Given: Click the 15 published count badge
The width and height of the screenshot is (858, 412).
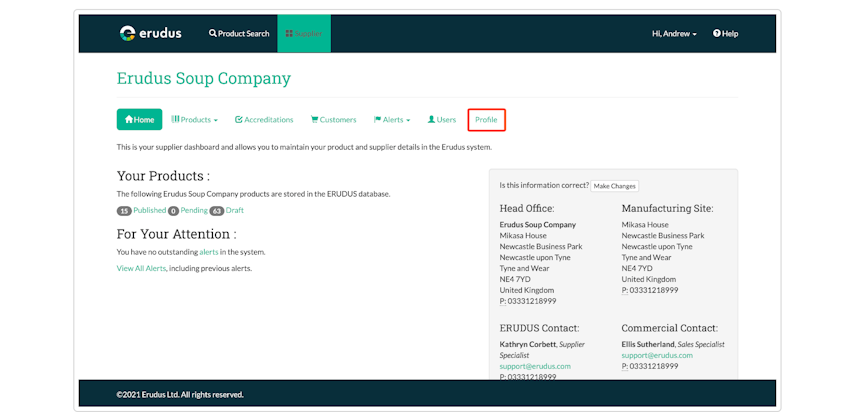Looking at the screenshot, I should click(124, 211).
